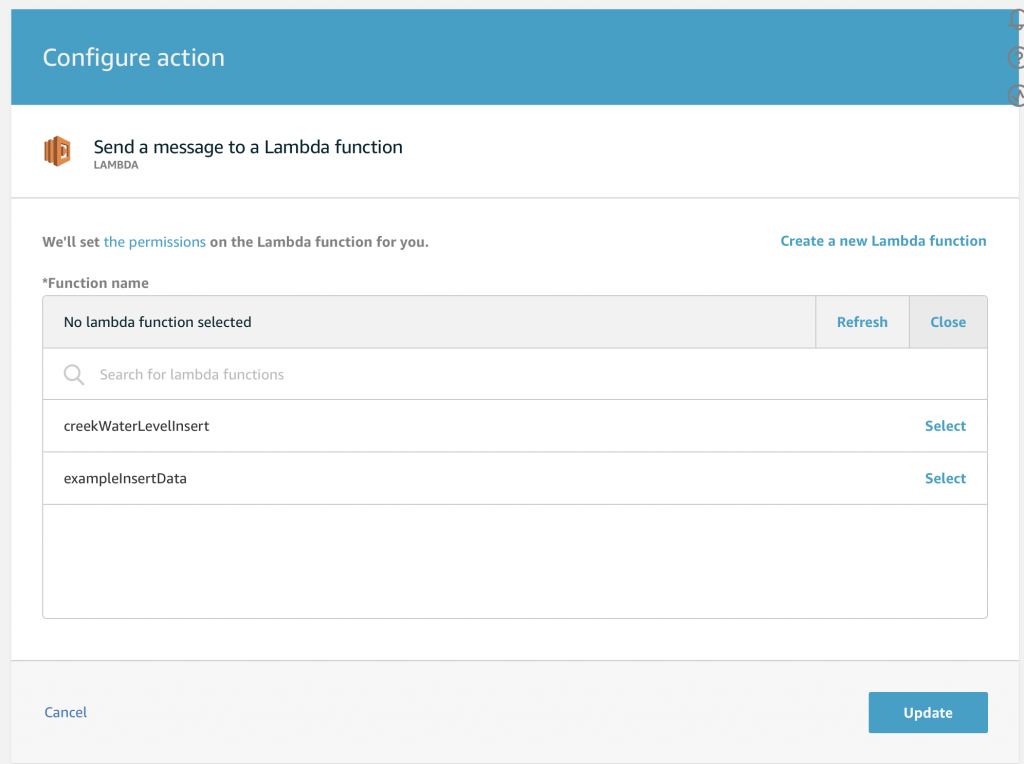
Task: Click the creekWaterLevelInsert row name
Action: [x=136, y=426]
